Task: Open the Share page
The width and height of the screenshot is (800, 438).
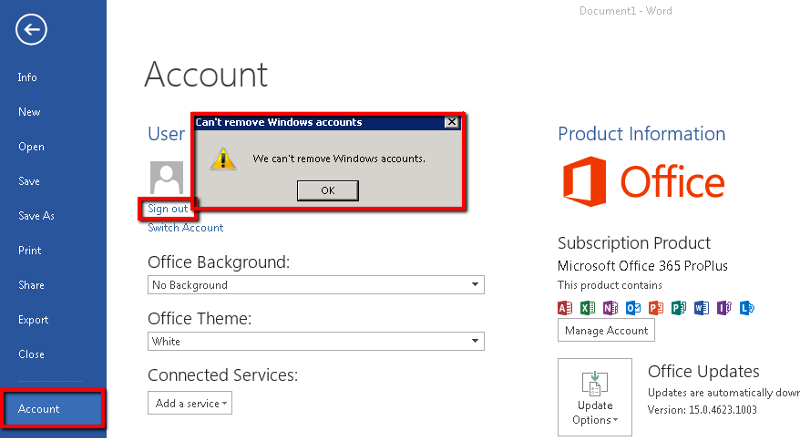Action: click(x=31, y=285)
